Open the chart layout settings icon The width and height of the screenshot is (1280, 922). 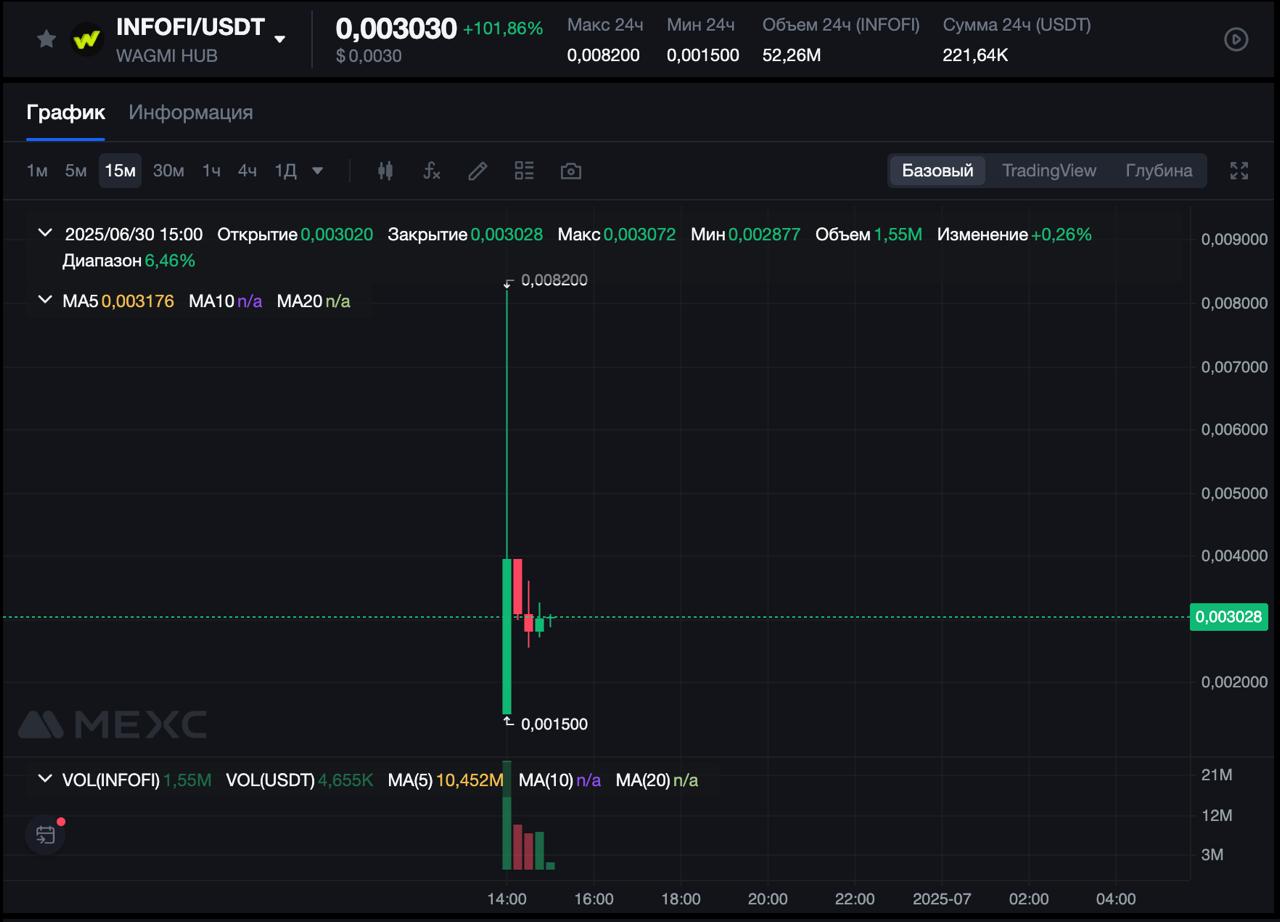click(524, 171)
